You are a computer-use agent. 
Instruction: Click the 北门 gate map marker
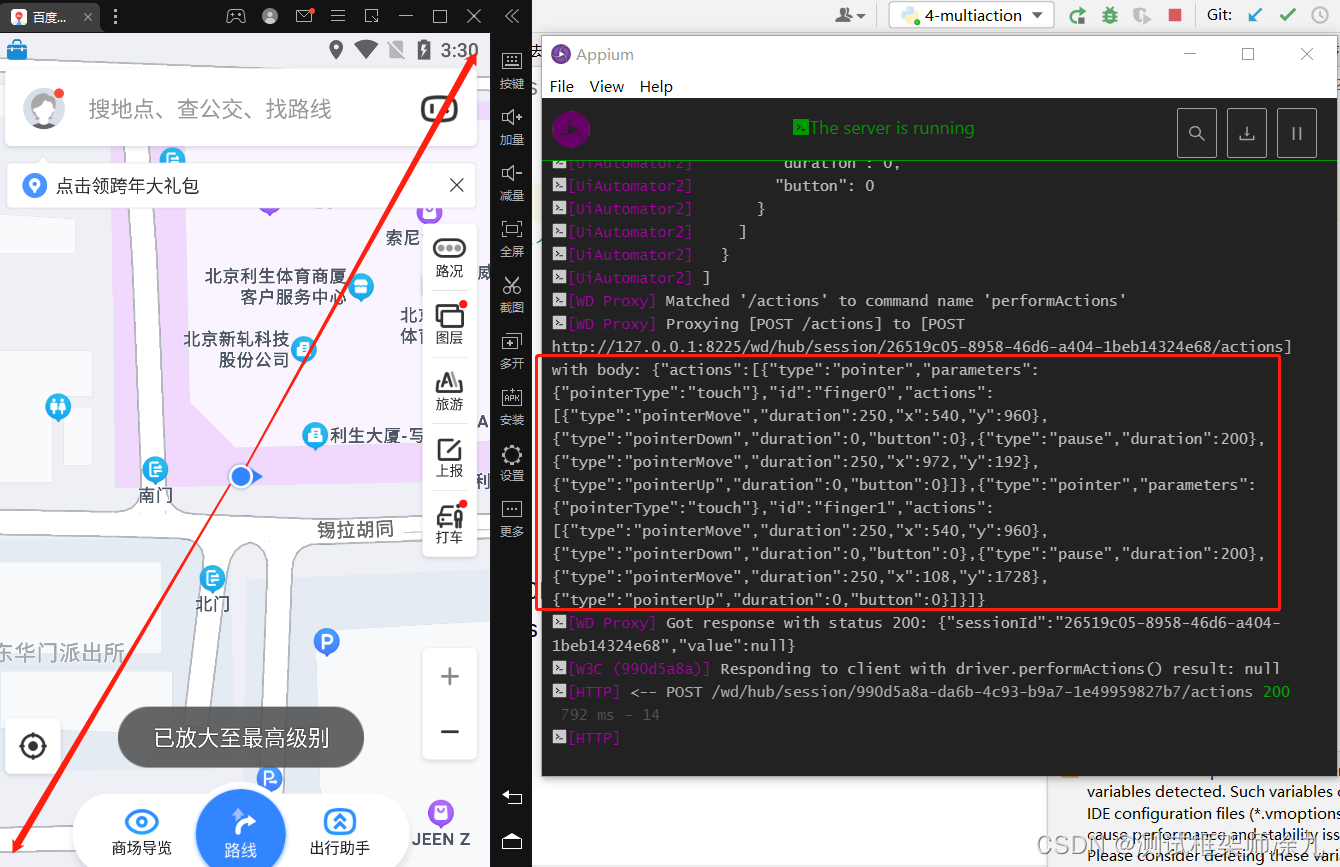[x=212, y=578]
